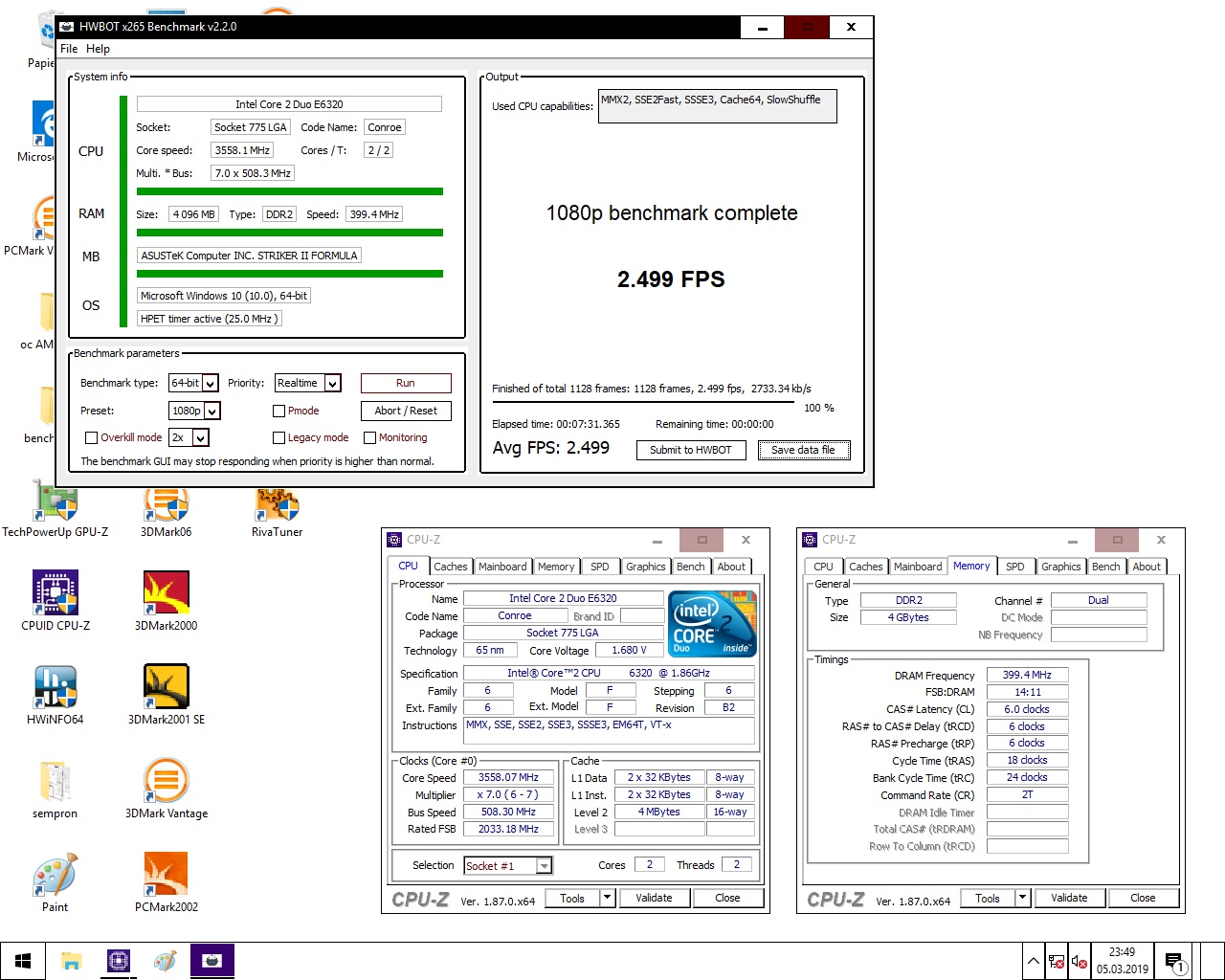Open the TechPowerUp GPU-Z desktop icon
1225x980 pixels.
point(56,509)
